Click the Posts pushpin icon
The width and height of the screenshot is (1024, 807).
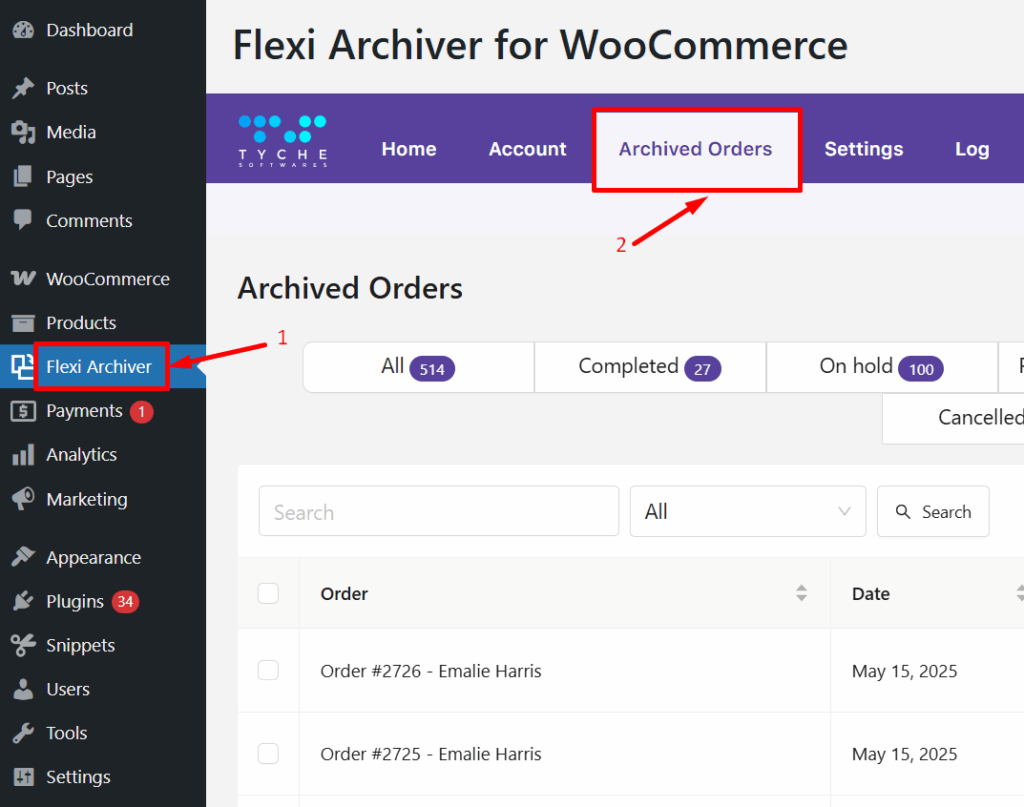[x=23, y=88]
